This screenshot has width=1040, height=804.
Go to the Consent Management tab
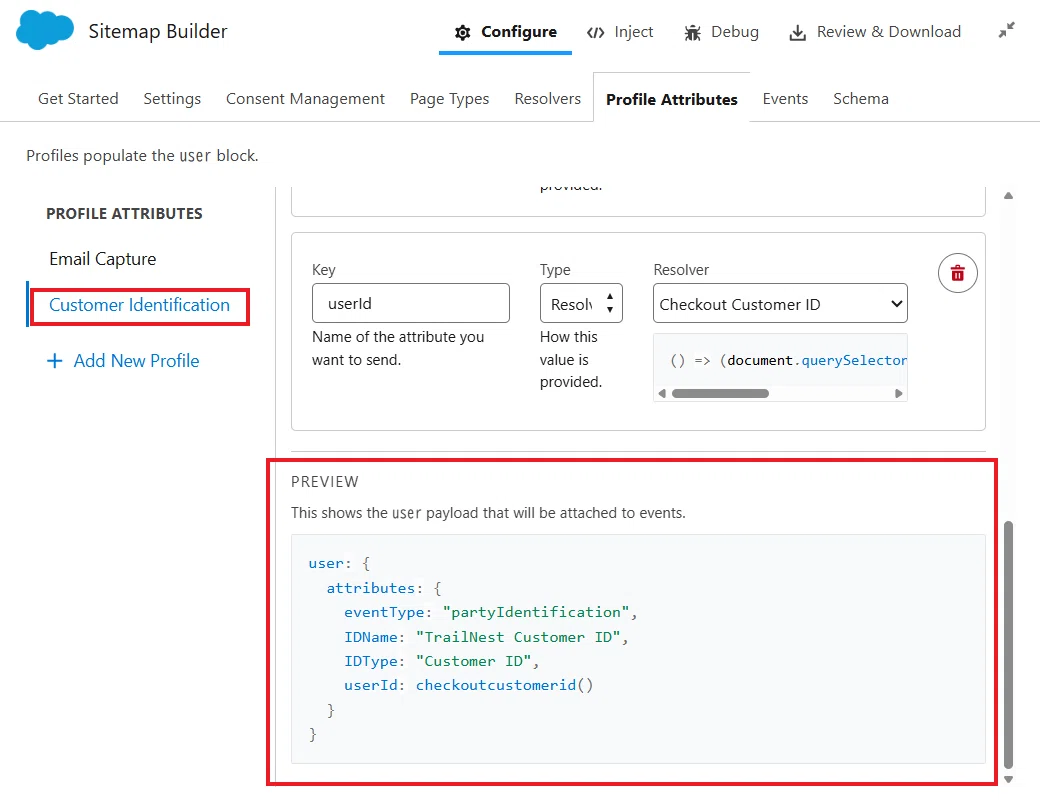(x=305, y=99)
